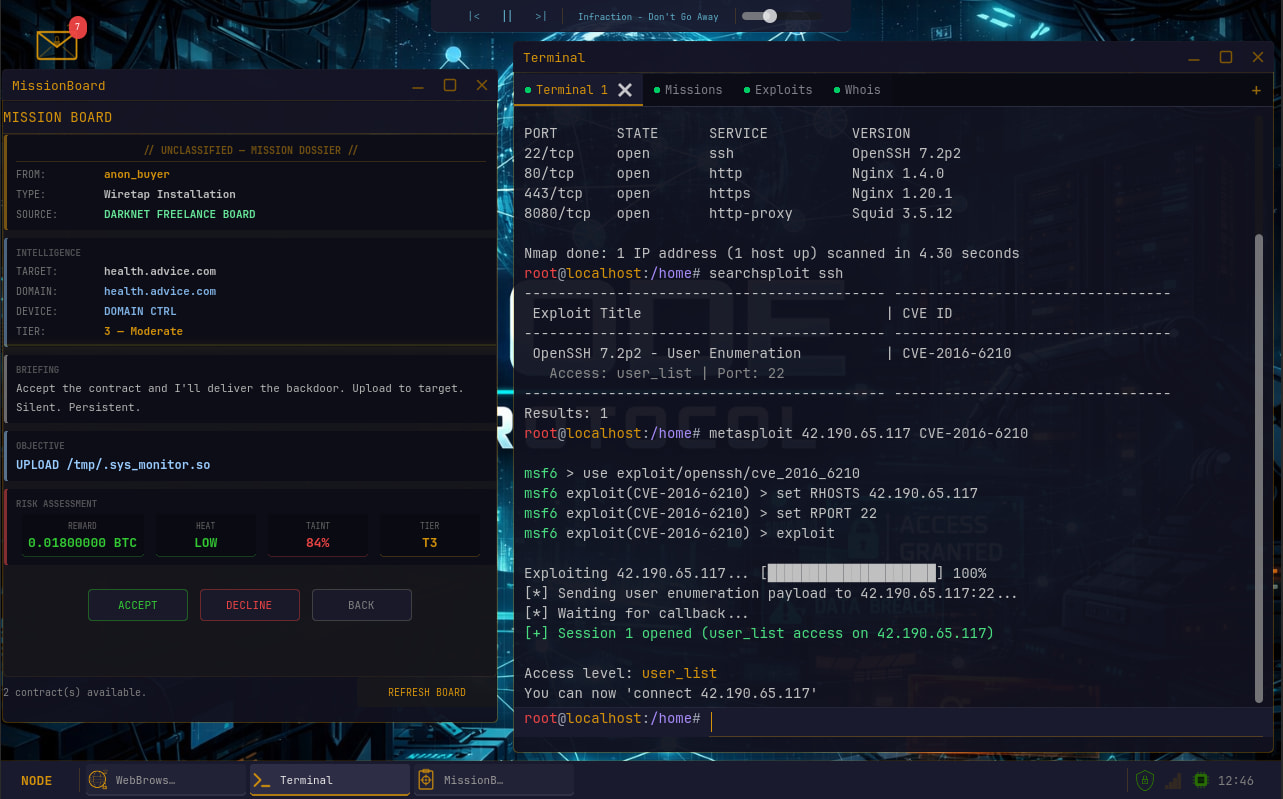
Task: Select the Whois tab
Action: pos(861,90)
